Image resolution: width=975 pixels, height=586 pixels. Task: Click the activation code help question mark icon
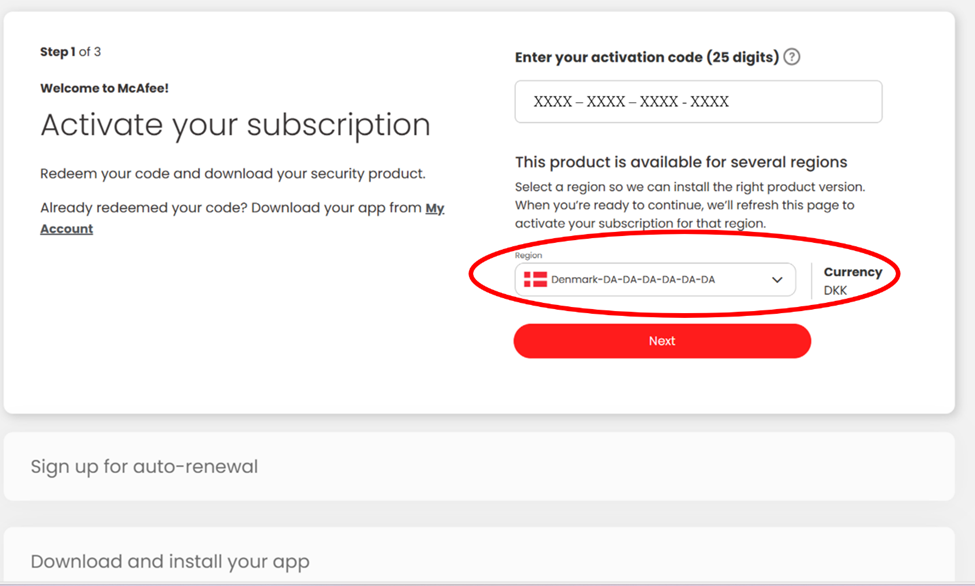pos(792,57)
